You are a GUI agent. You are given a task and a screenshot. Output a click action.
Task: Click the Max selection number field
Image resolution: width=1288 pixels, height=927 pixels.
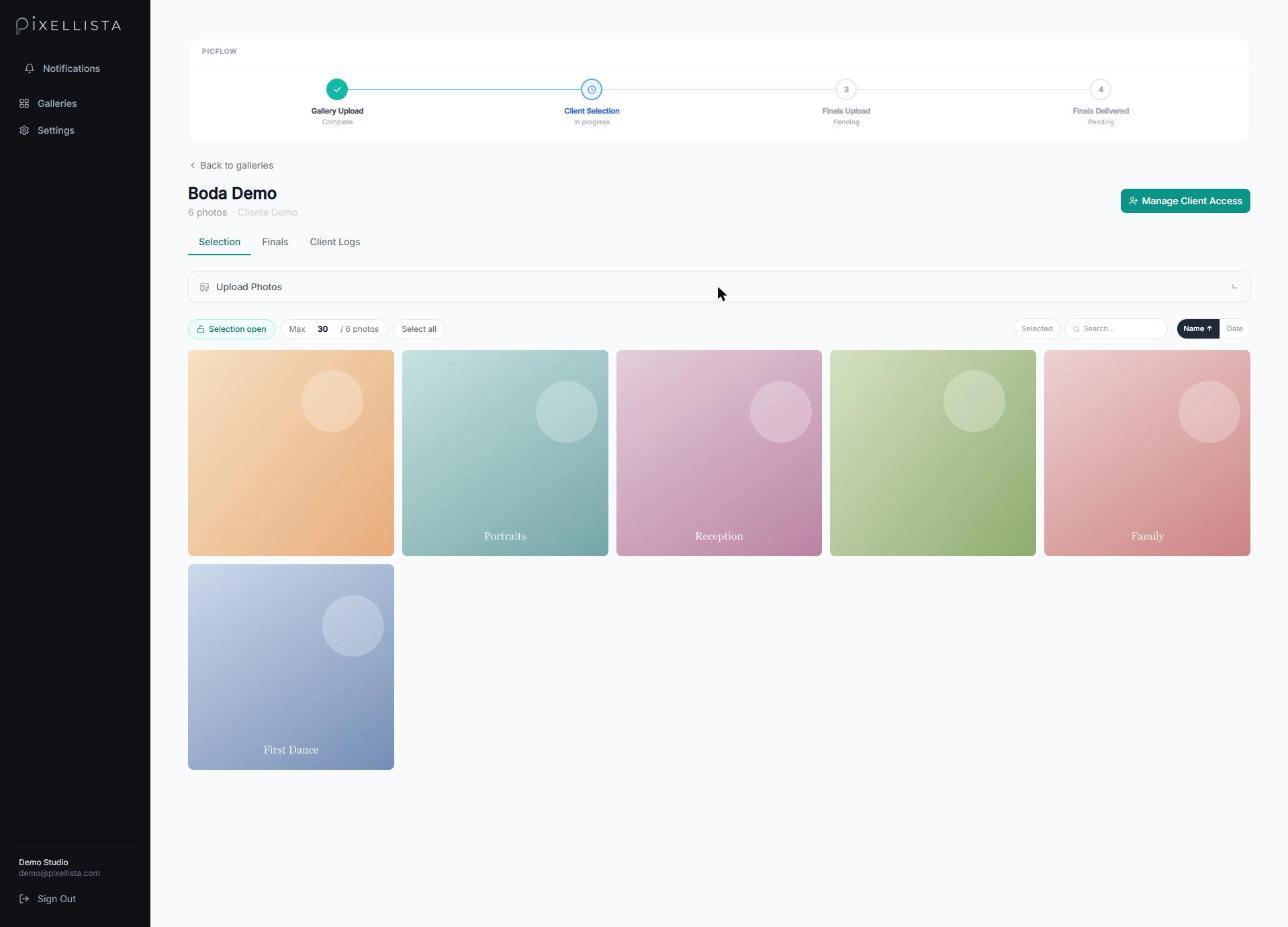point(323,329)
